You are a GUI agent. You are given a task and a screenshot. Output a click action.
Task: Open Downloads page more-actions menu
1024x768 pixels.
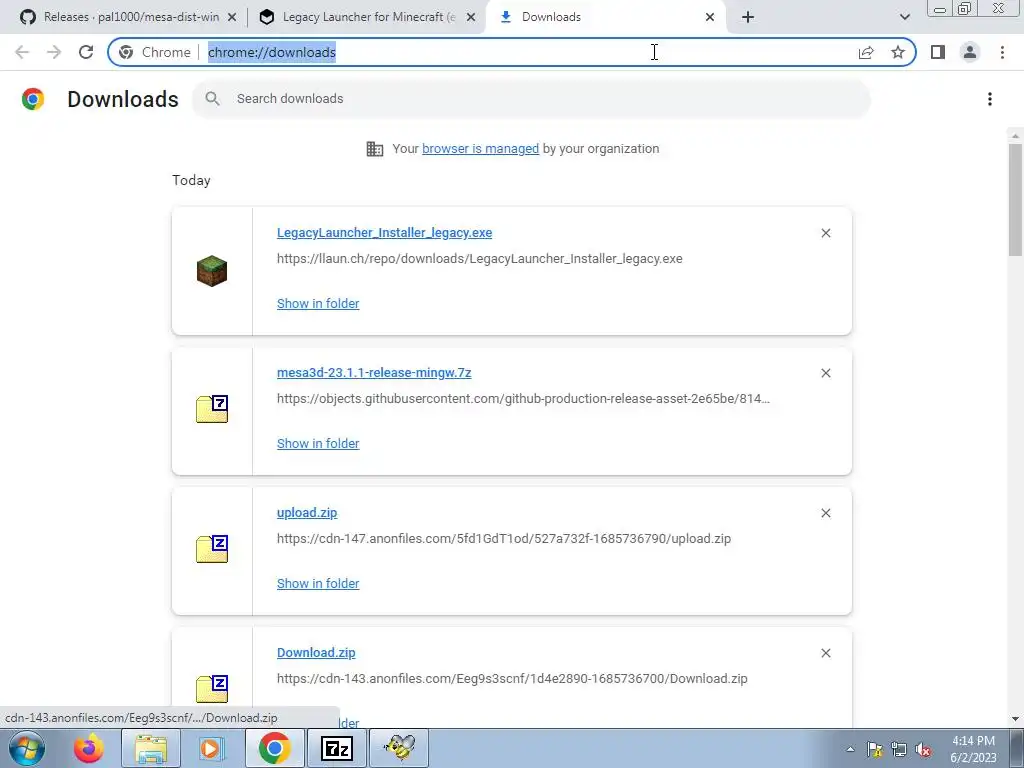[x=990, y=99]
